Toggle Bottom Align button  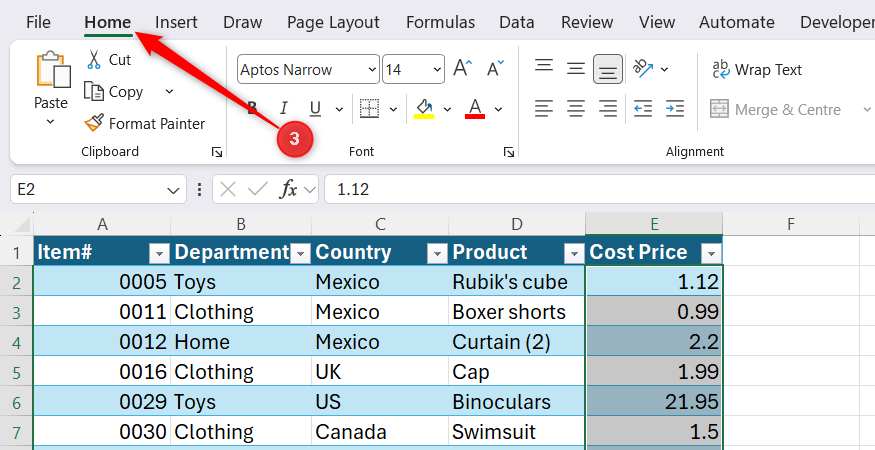click(608, 69)
